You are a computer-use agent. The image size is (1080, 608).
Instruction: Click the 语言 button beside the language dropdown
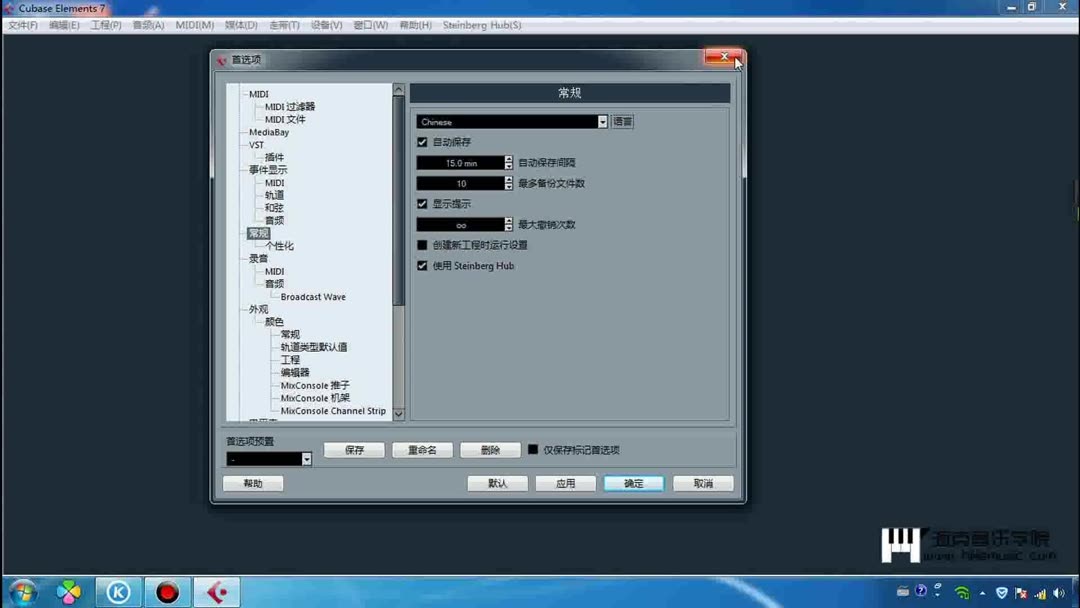[622, 121]
